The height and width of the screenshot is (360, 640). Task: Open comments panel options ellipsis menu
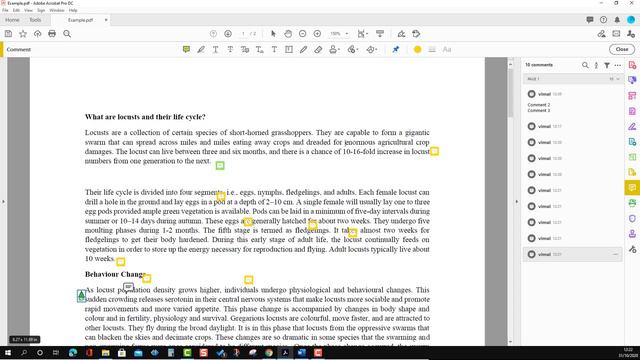click(x=618, y=65)
